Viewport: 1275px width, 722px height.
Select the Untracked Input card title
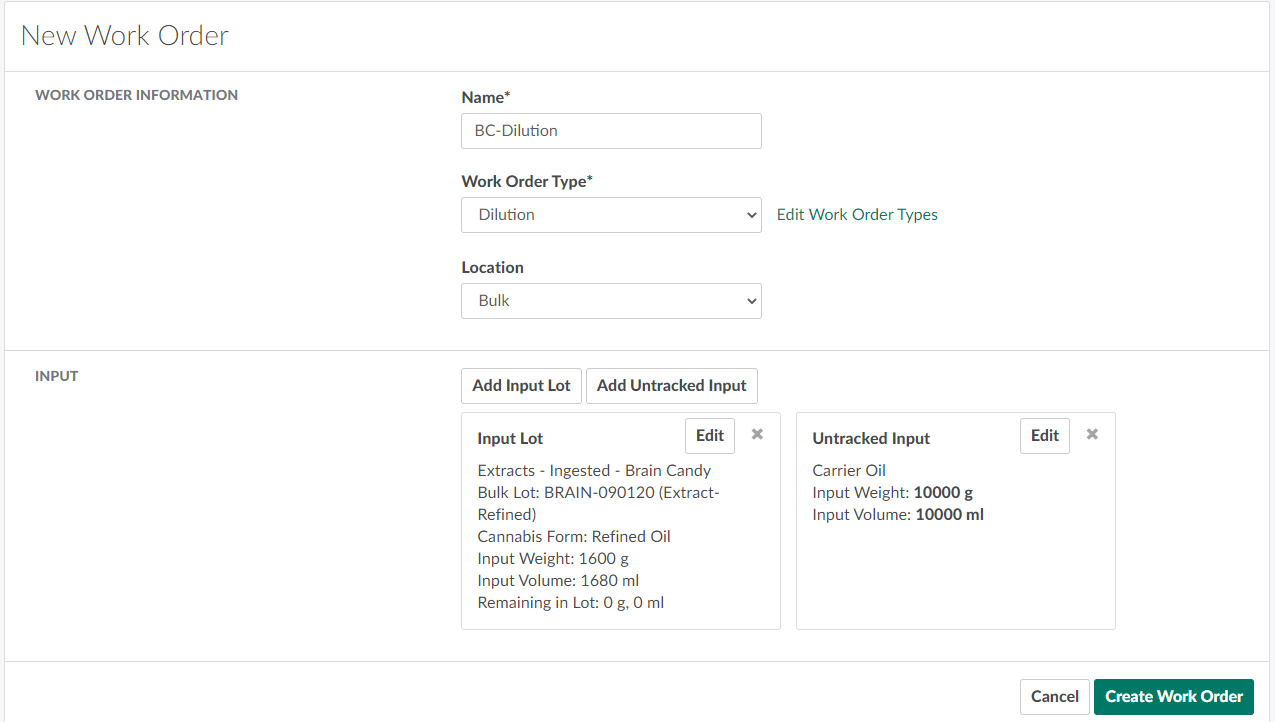[x=870, y=439]
